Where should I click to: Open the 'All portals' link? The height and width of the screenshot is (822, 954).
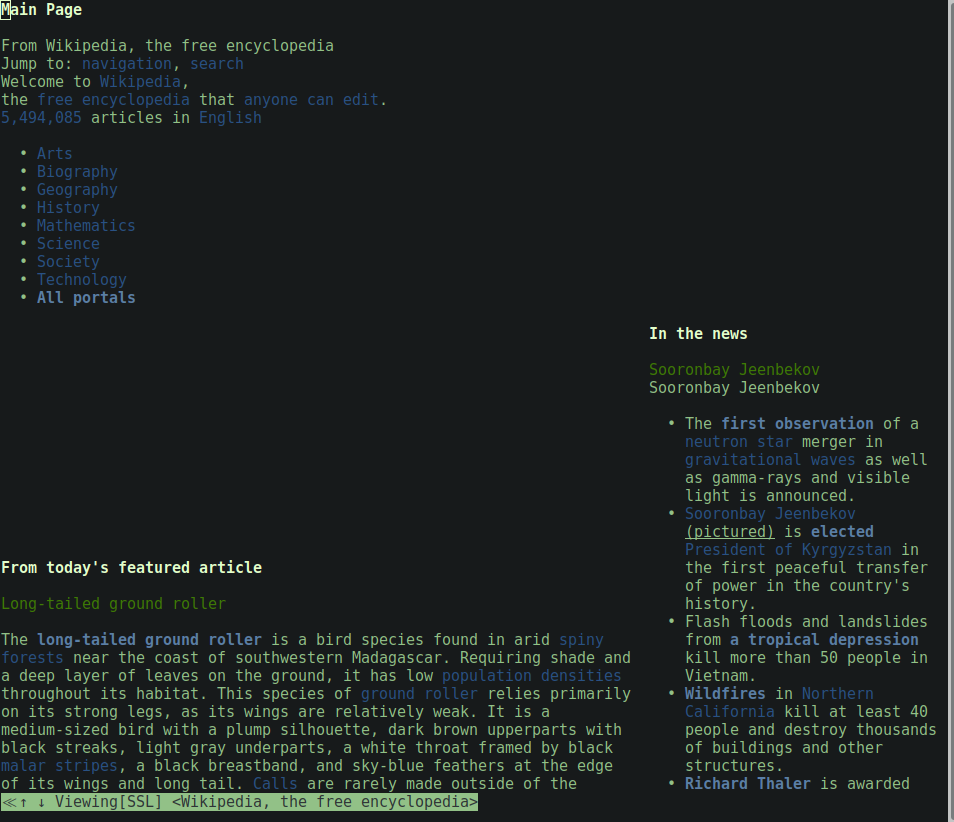tap(86, 298)
